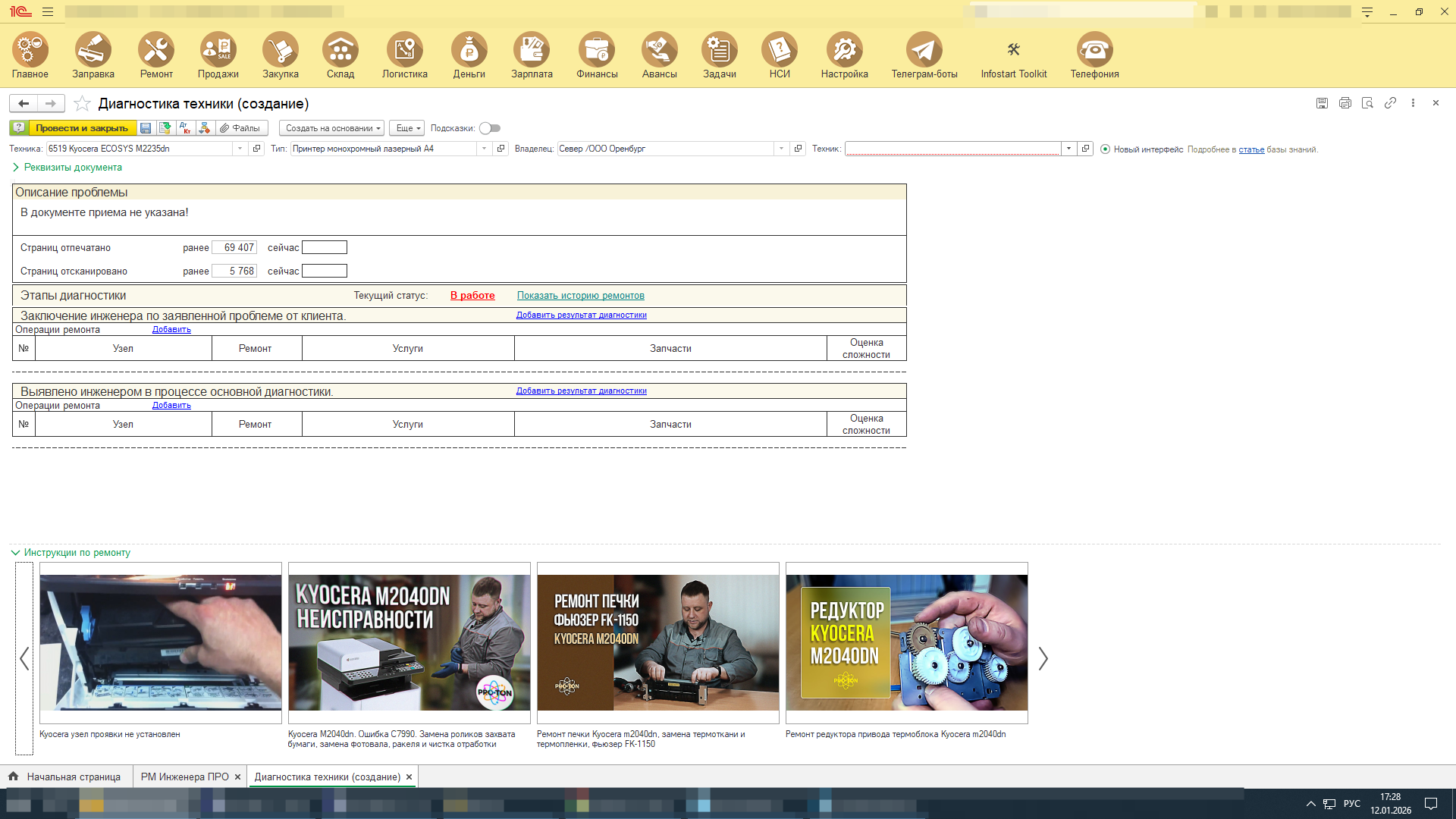Switch to Начальная страница tab
This screenshot has width=1456, height=819.
(x=73, y=777)
